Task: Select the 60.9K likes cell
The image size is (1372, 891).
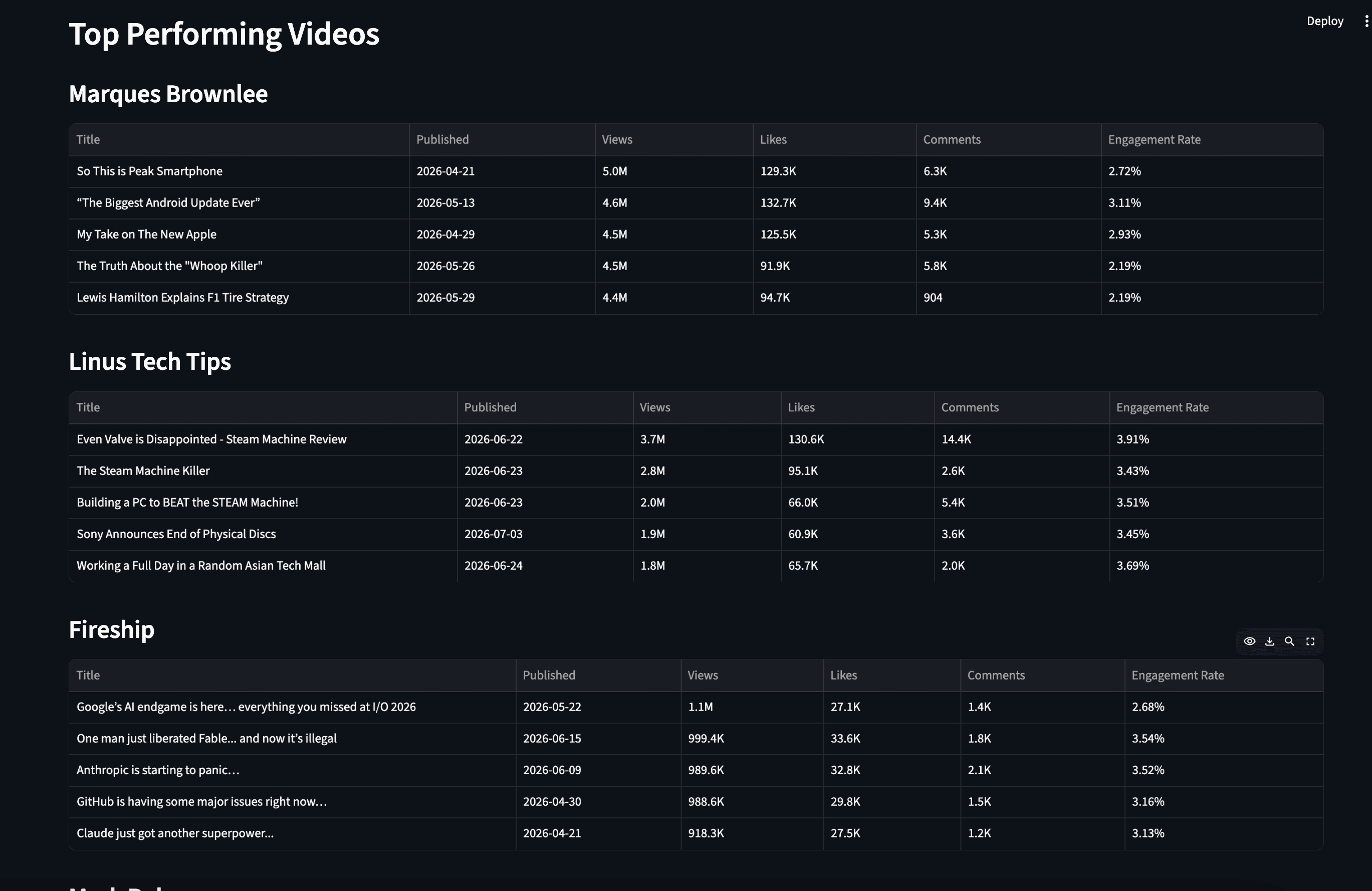Action: (858, 534)
